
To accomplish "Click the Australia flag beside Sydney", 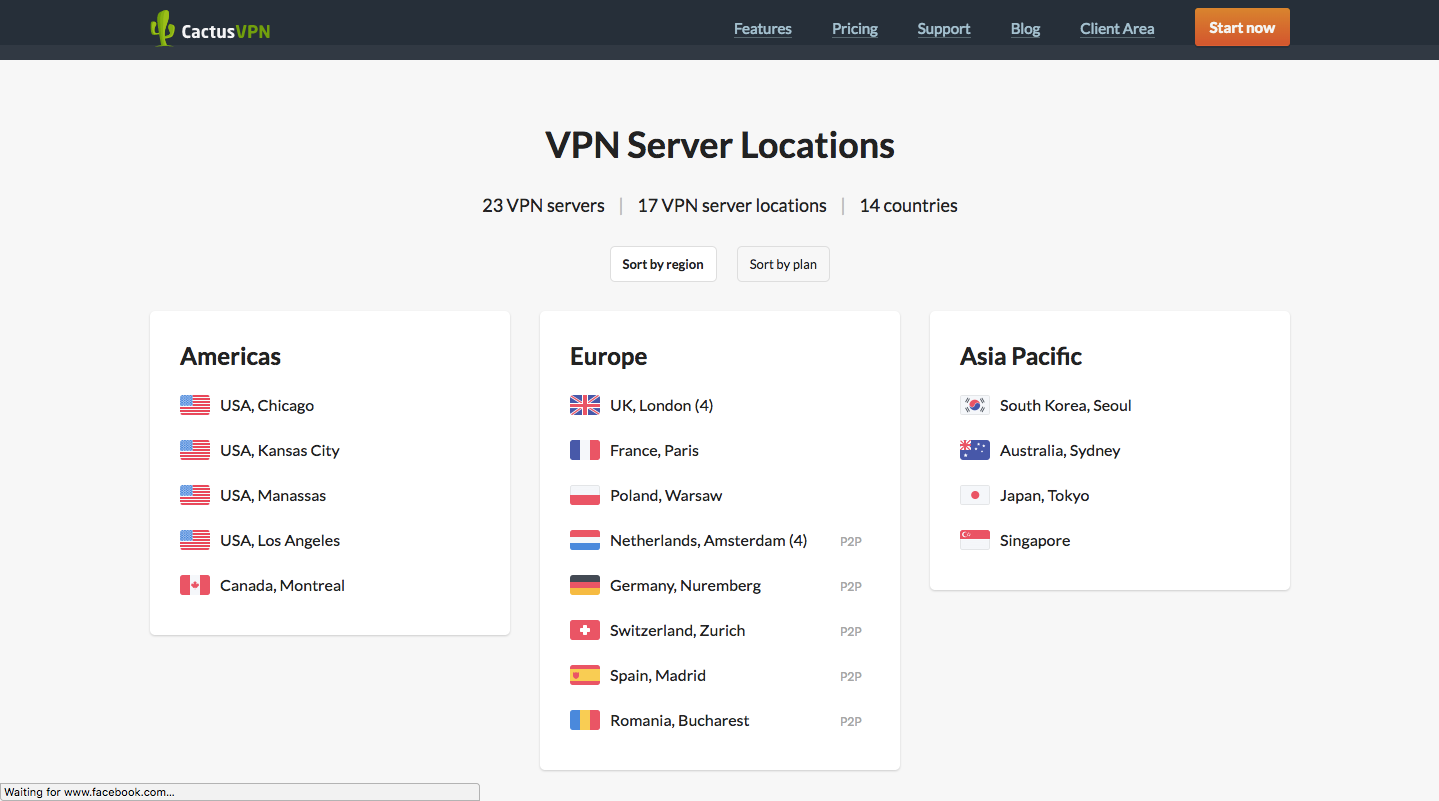I will pos(975,450).
